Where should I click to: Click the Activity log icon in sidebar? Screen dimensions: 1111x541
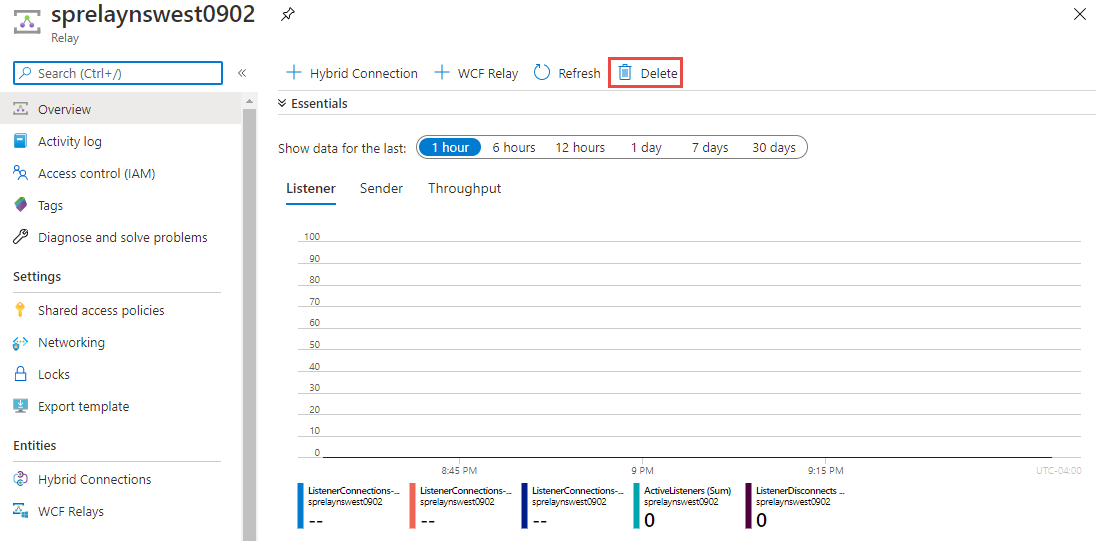20,141
